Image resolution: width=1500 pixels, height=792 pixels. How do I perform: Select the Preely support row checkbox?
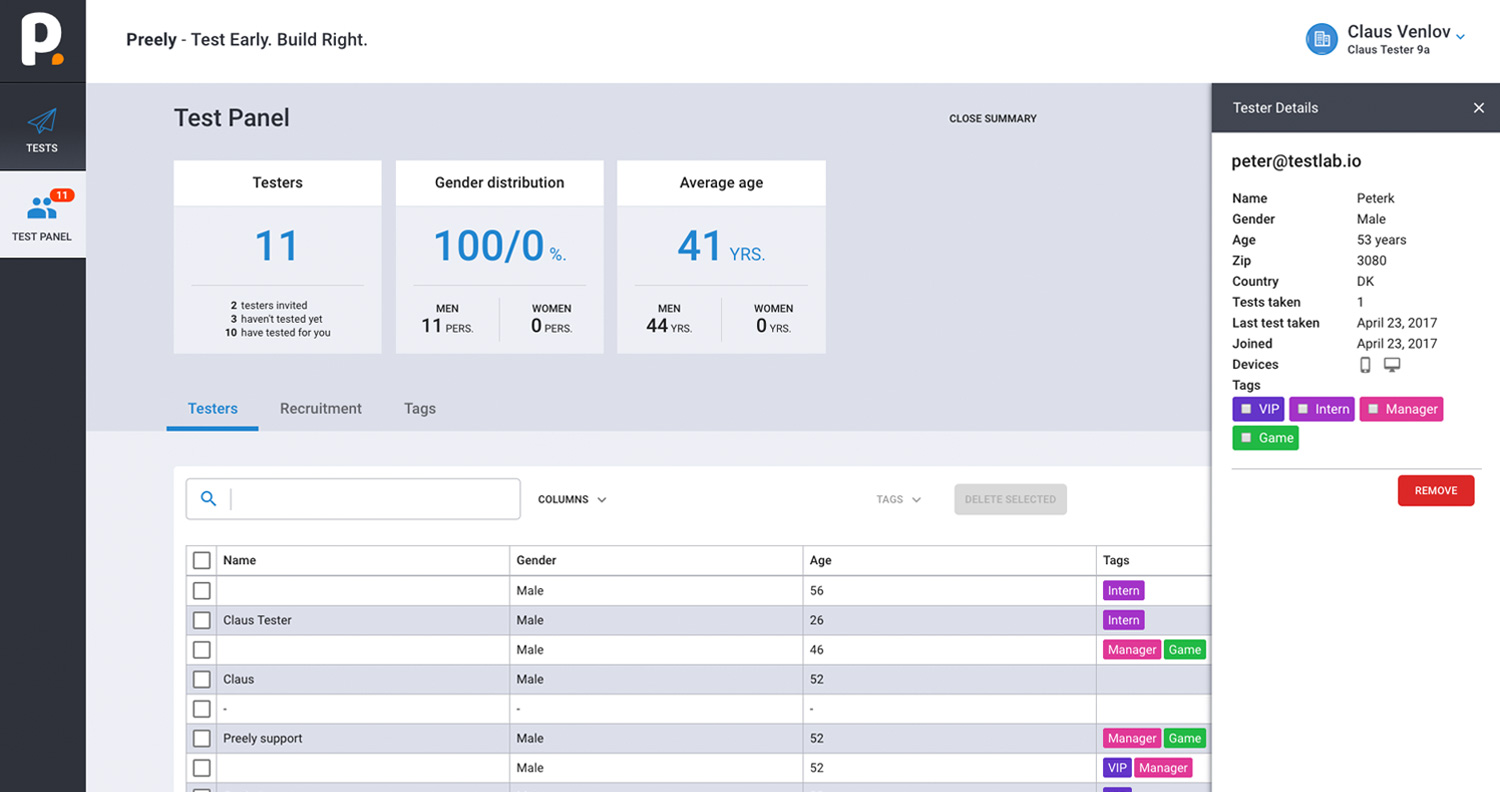[x=201, y=738]
